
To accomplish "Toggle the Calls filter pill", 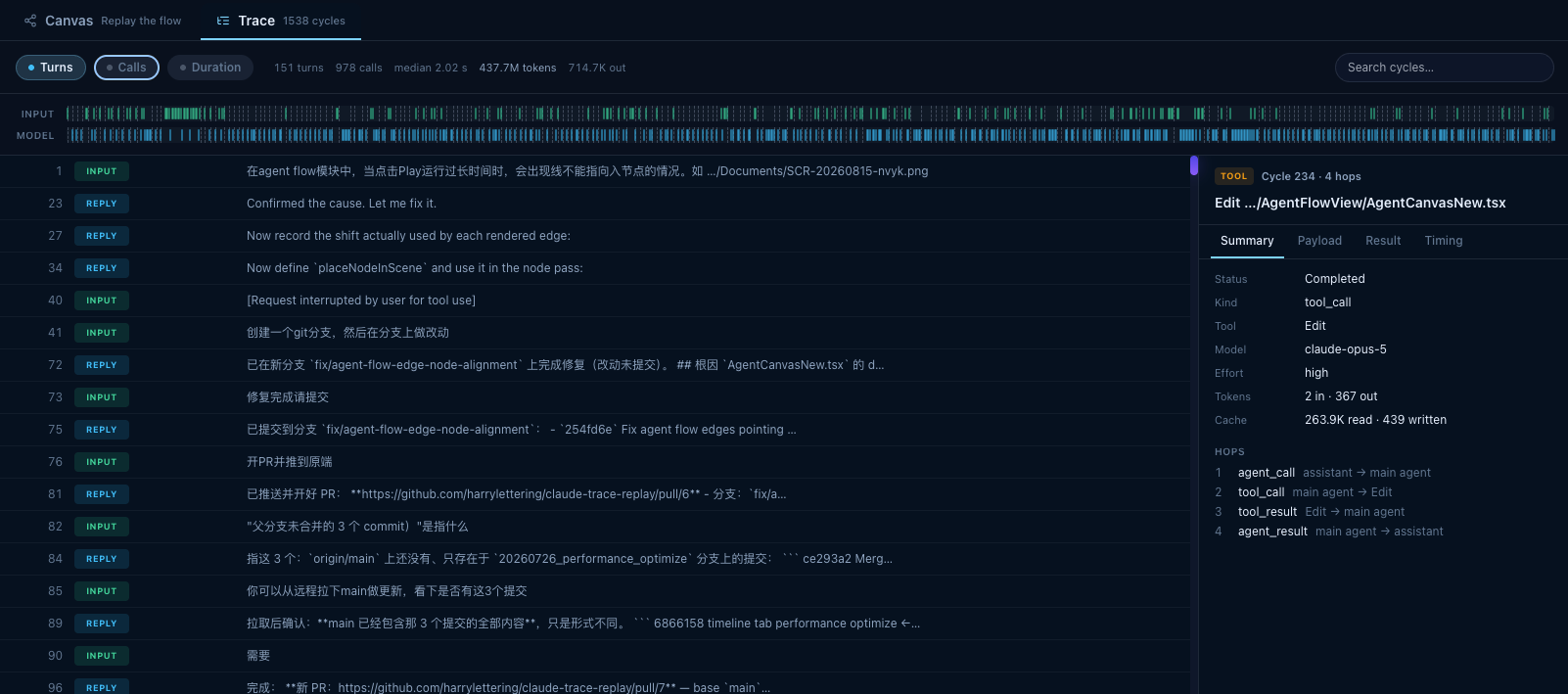I will (x=126, y=68).
